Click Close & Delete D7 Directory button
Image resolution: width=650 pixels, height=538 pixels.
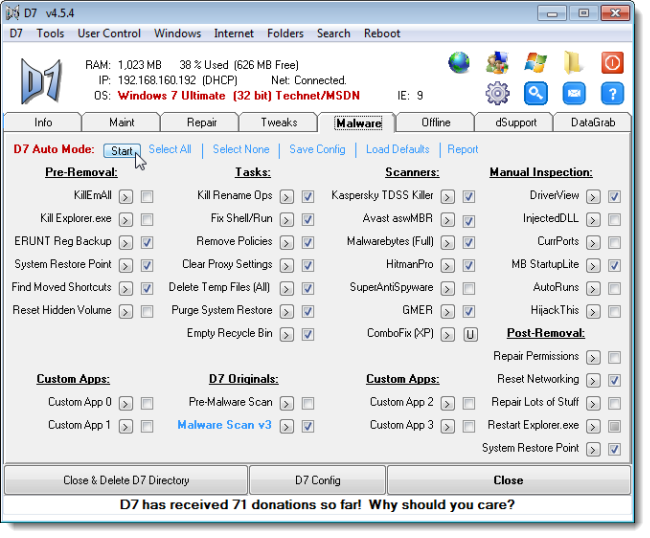[x=126, y=480]
